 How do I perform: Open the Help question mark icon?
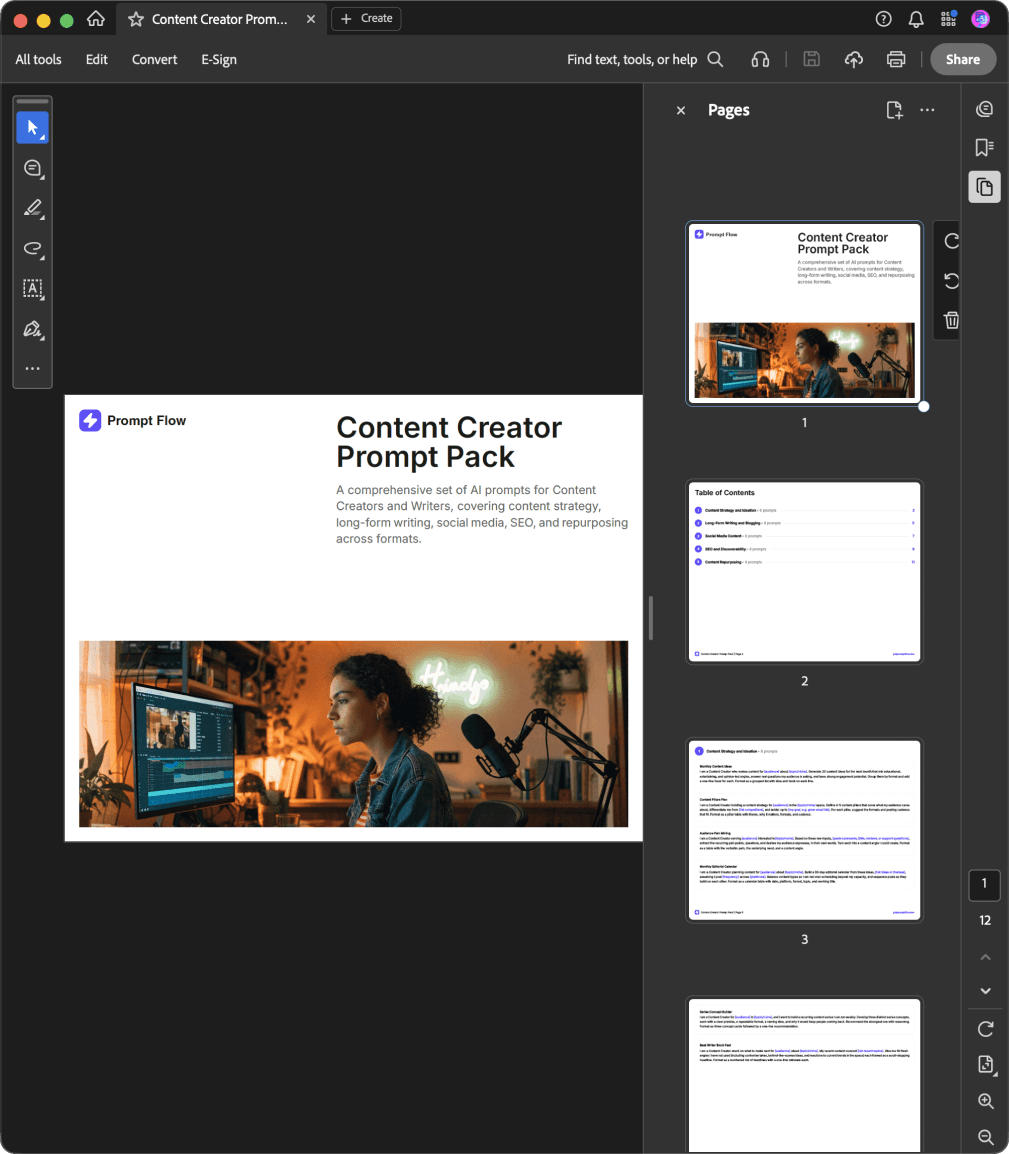click(x=883, y=19)
